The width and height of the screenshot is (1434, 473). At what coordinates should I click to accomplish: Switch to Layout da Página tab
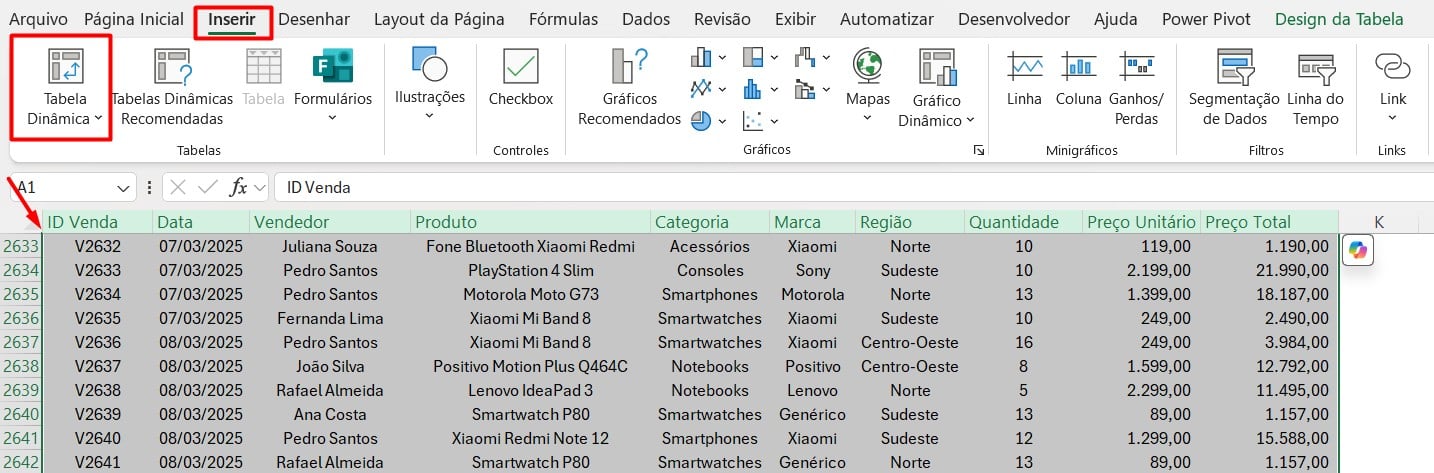tap(440, 19)
